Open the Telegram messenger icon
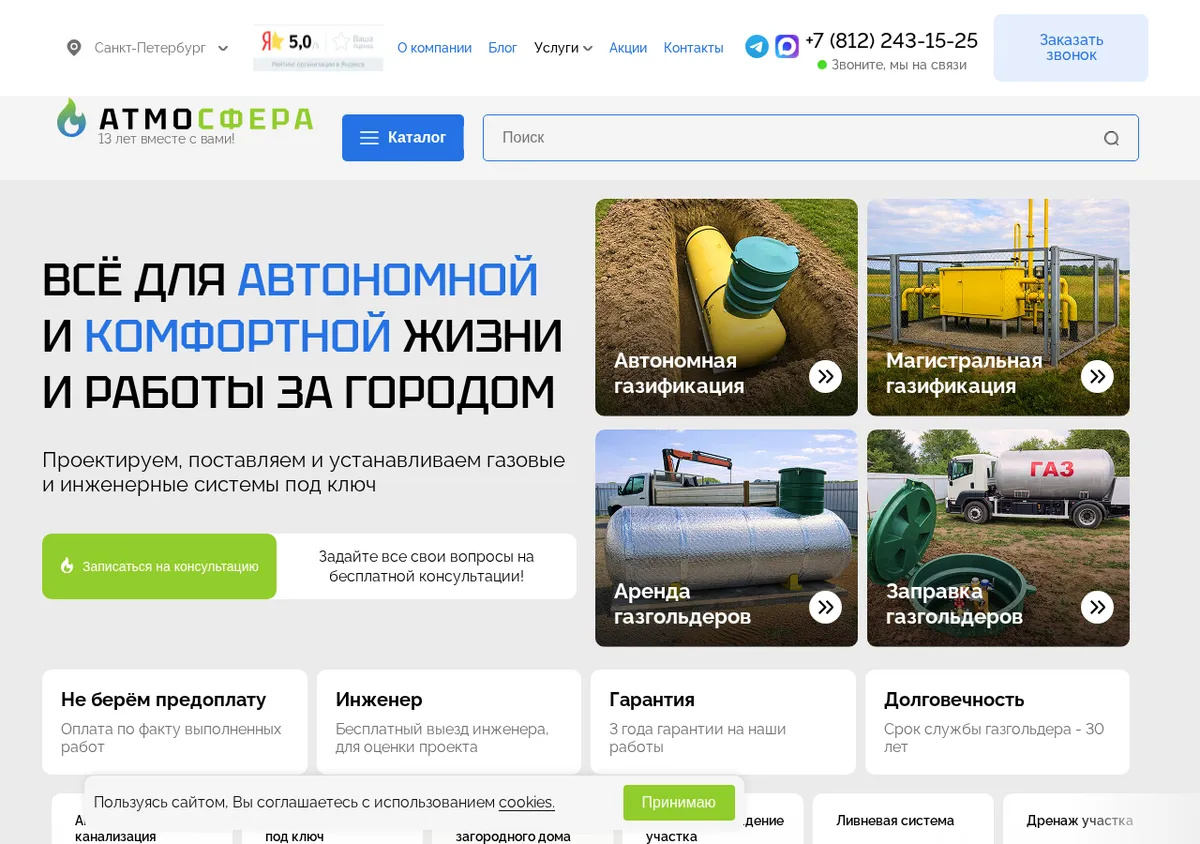The image size is (1200, 844). (x=757, y=46)
